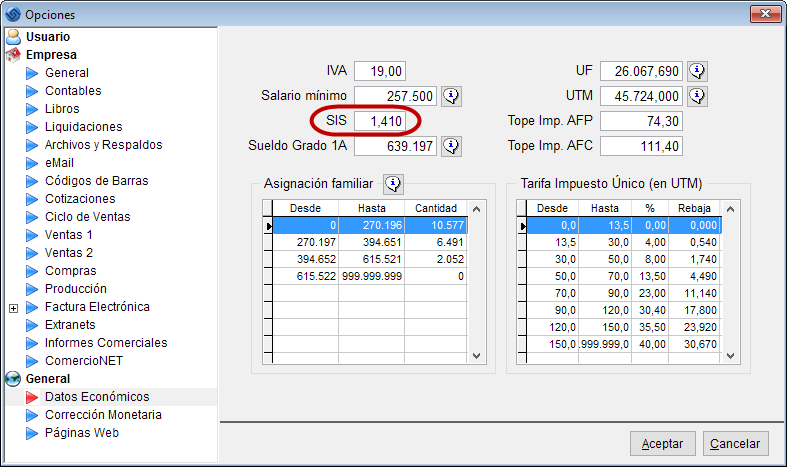Screen dimensions: 787x467
Task: Click the blue arrow icon beside Extranets
Action: (32, 325)
